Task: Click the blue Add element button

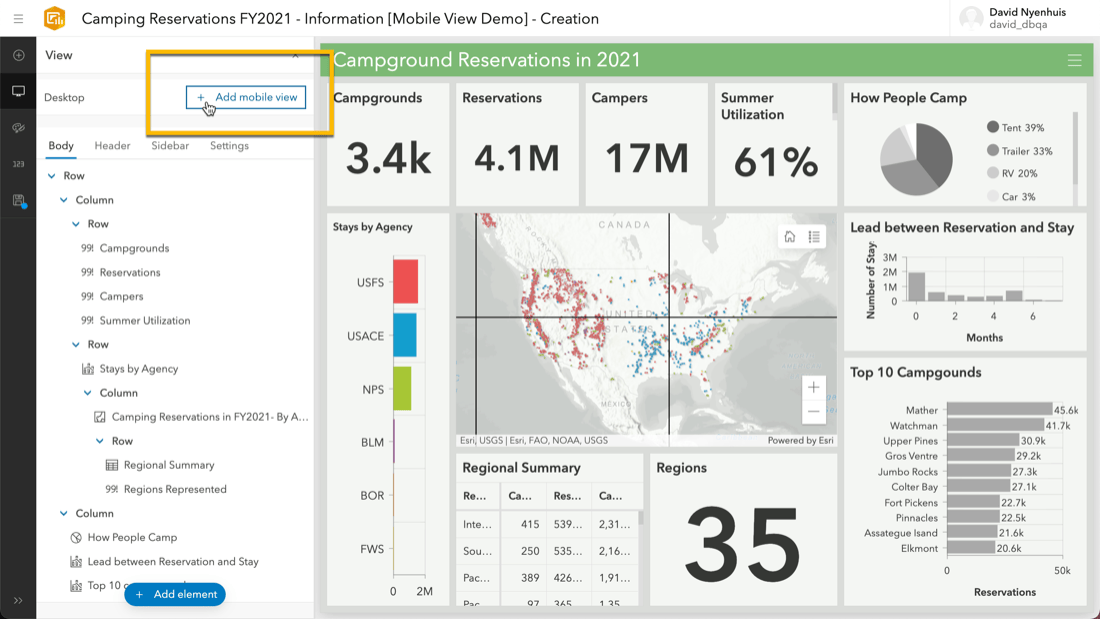Action: (175, 594)
